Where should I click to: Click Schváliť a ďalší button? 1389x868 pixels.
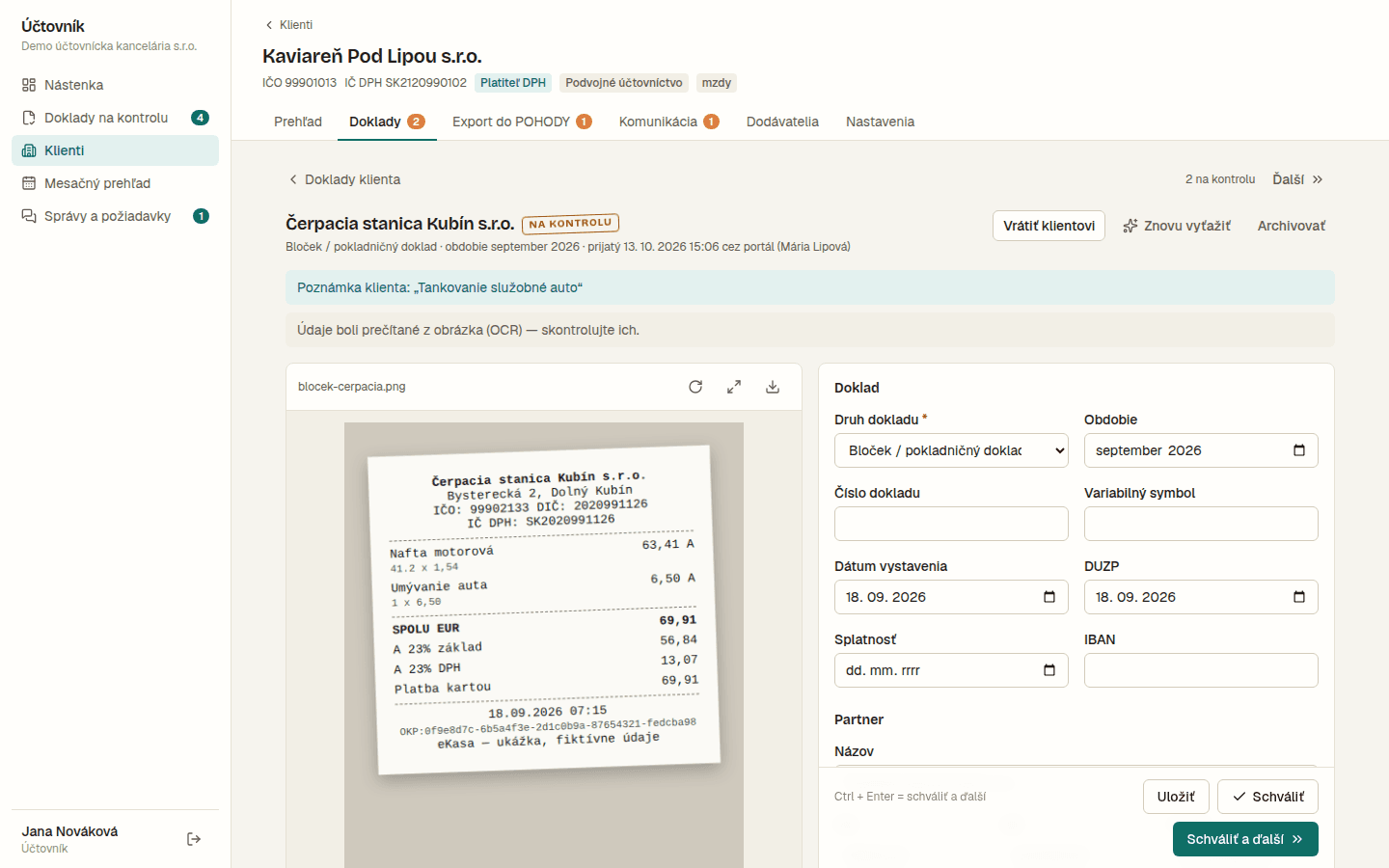pos(1245,839)
